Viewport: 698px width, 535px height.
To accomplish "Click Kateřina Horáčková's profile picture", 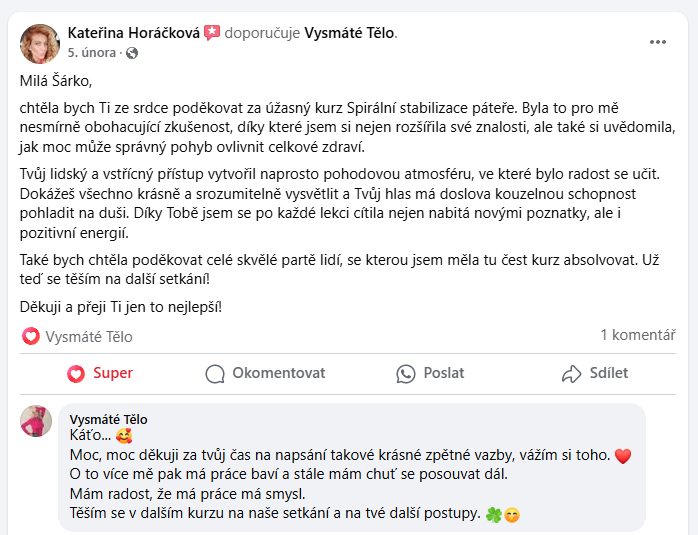I will [x=40, y=42].
